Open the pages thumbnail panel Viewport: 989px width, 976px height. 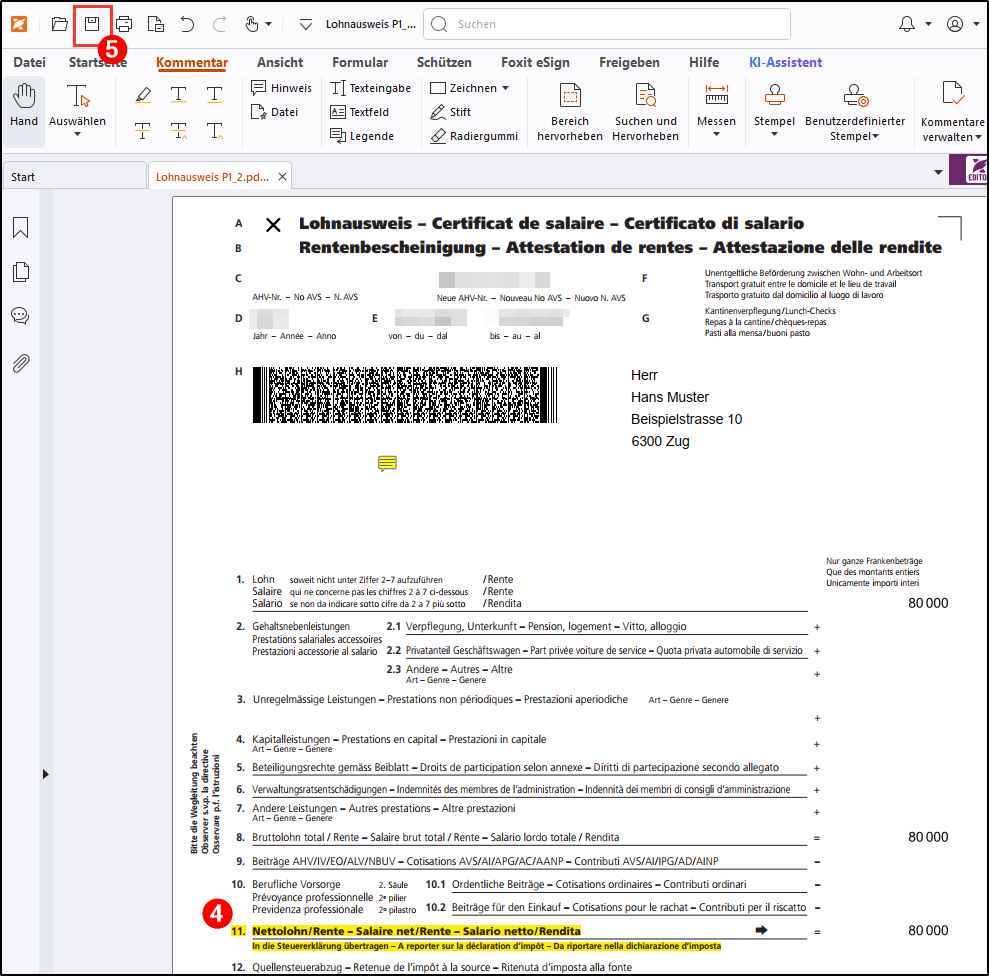click(20, 272)
